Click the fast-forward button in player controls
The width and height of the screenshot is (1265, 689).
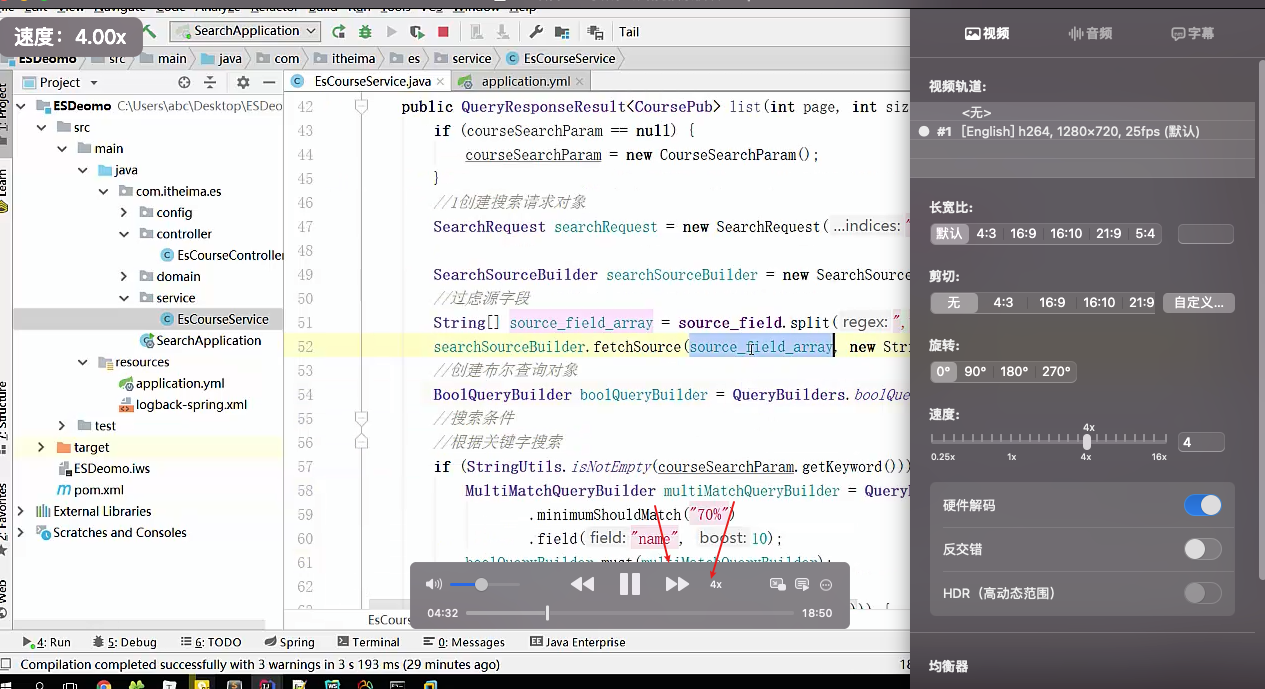(677, 584)
